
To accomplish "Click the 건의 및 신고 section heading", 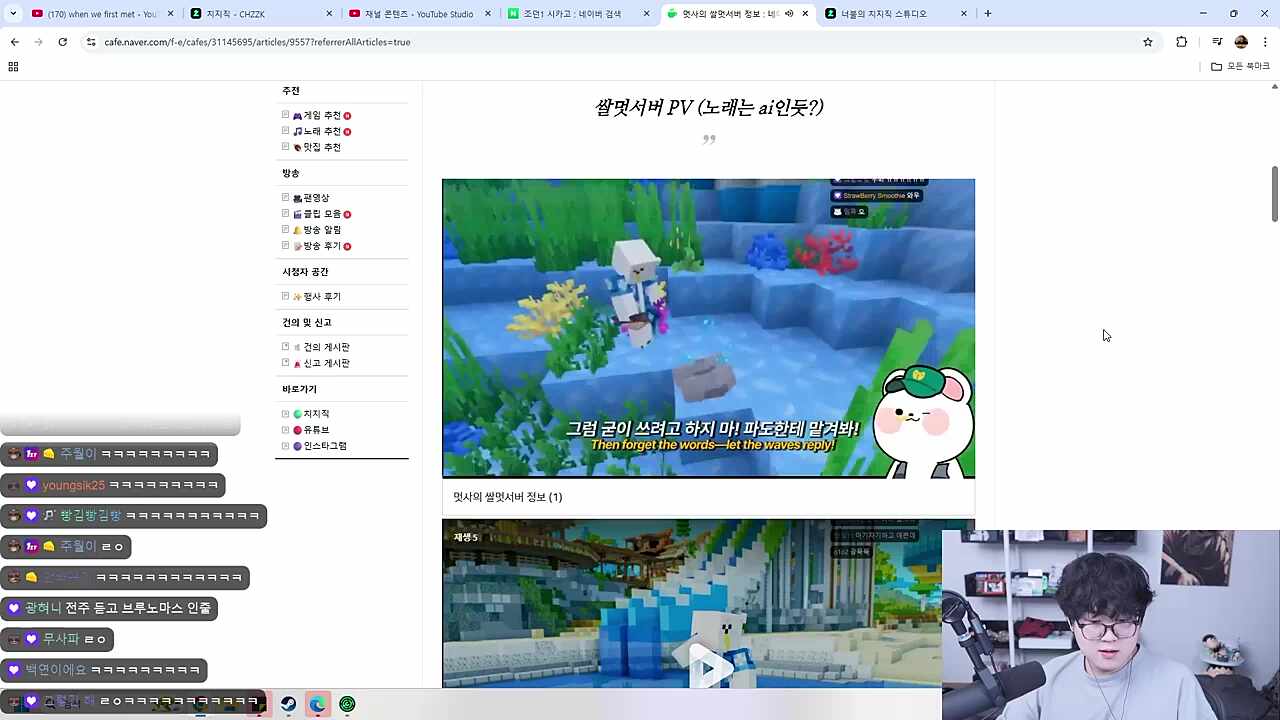I will click(x=307, y=322).
